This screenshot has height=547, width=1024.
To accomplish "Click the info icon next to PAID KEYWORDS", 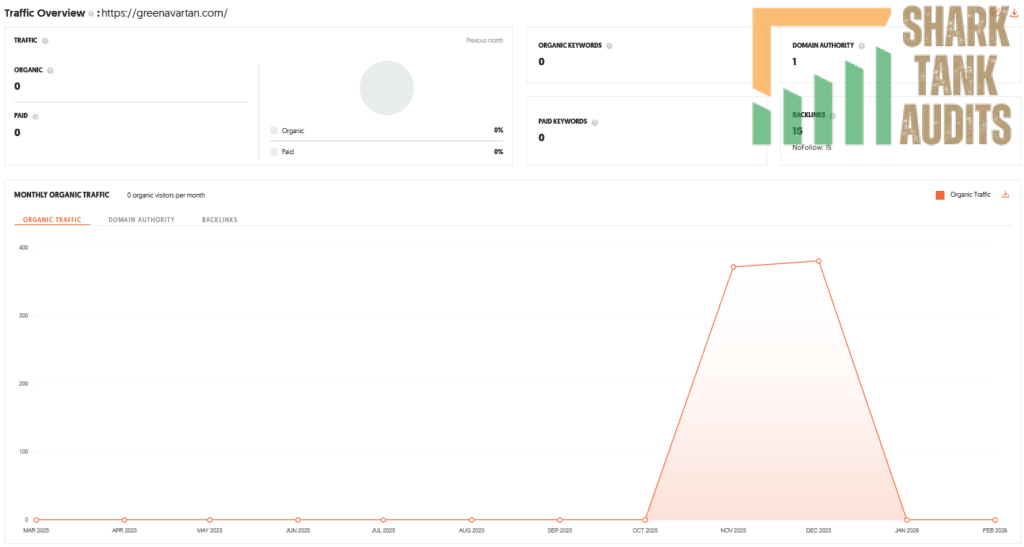I will pos(594,122).
